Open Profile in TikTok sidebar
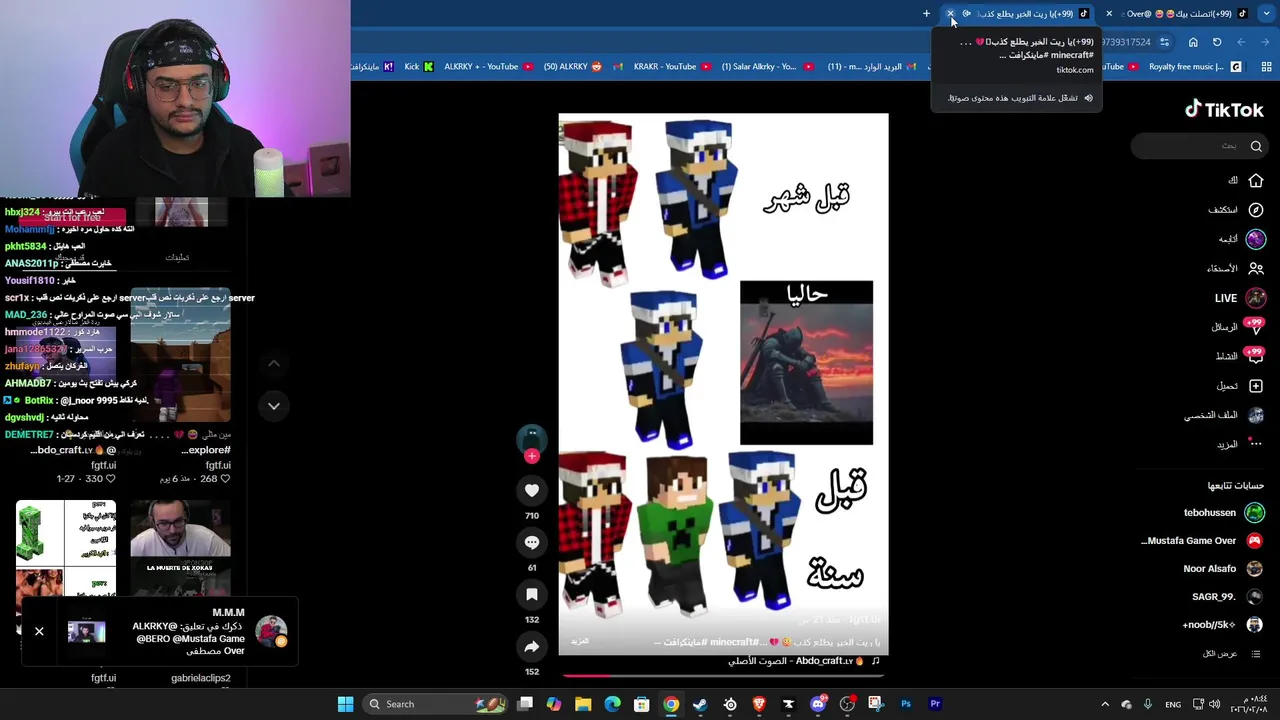 click(1256, 415)
